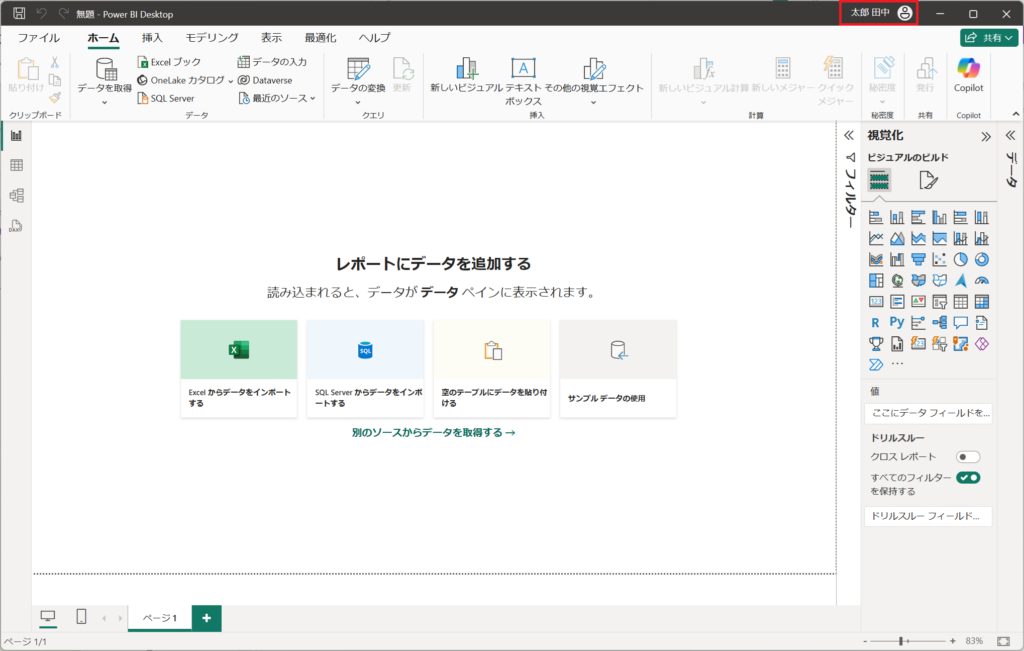Open the ビジュアルの書式設定 icon in 視覚化 pane
Image resolution: width=1024 pixels, height=651 pixels.
pyautogui.click(x=929, y=181)
